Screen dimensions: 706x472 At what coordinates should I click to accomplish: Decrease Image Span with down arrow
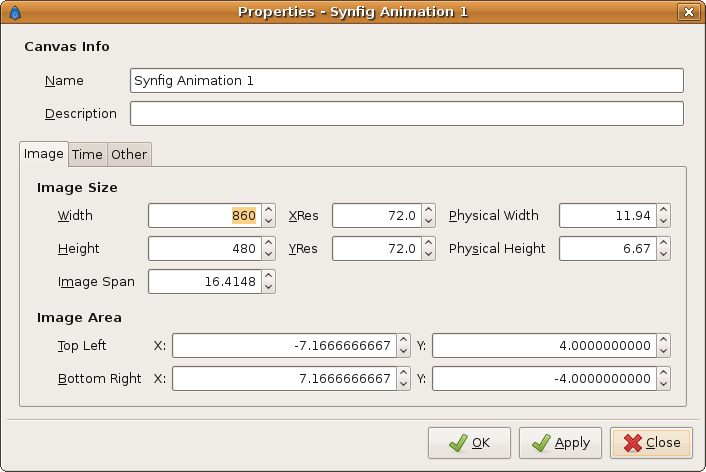(x=268, y=287)
